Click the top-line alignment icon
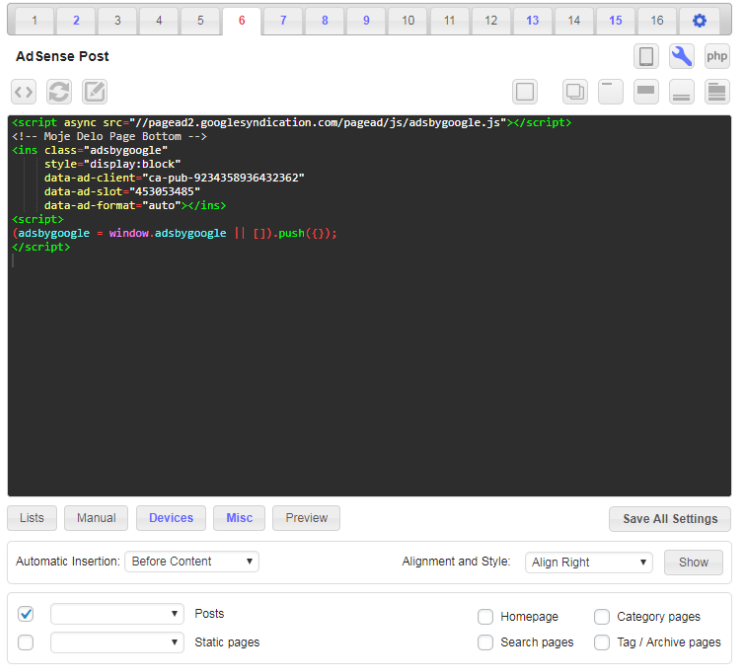The height and width of the screenshot is (665, 736). [611, 92]
